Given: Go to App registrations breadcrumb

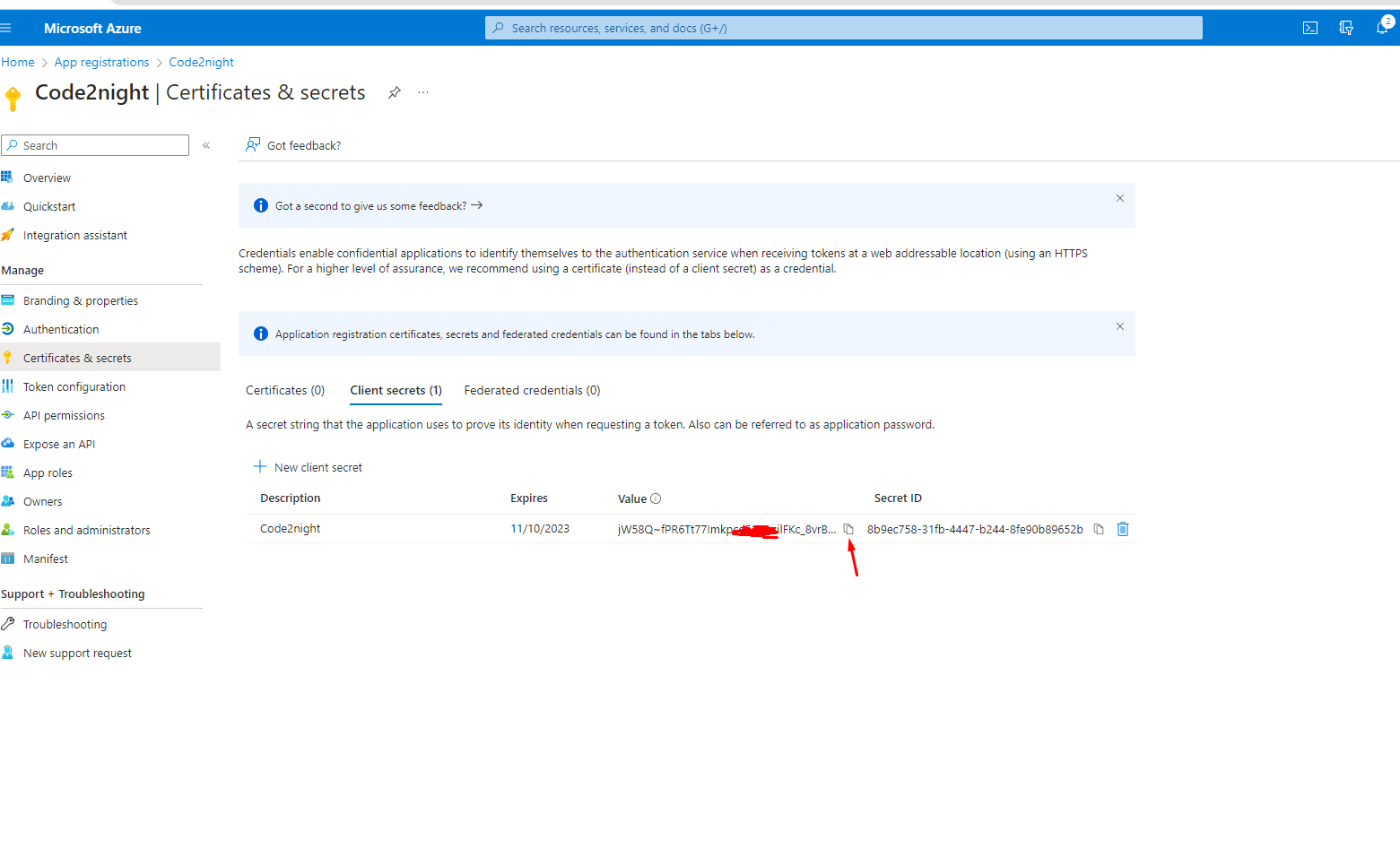Looking at the screenshot, I should pos(101,62).
